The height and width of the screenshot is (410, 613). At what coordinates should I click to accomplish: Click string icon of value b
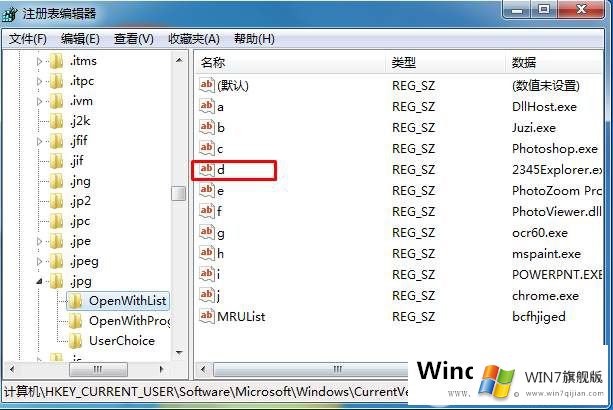coord(206,127)
